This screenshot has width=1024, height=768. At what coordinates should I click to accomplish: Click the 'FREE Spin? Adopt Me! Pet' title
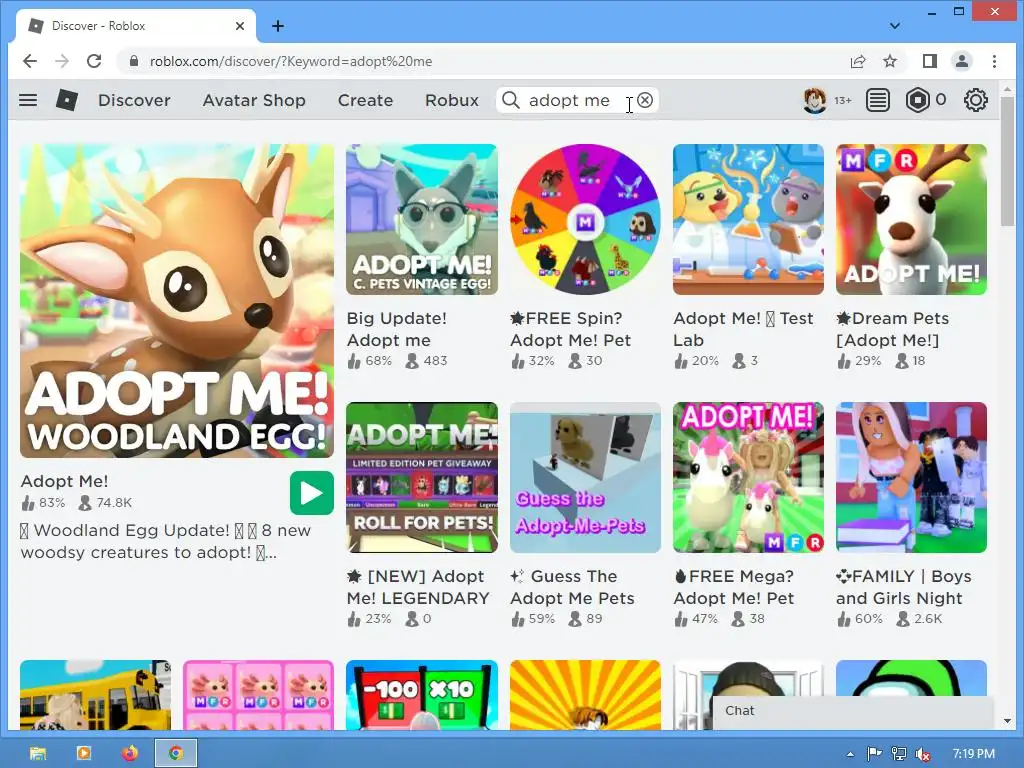pyautogui.click(x=571, y=329)
